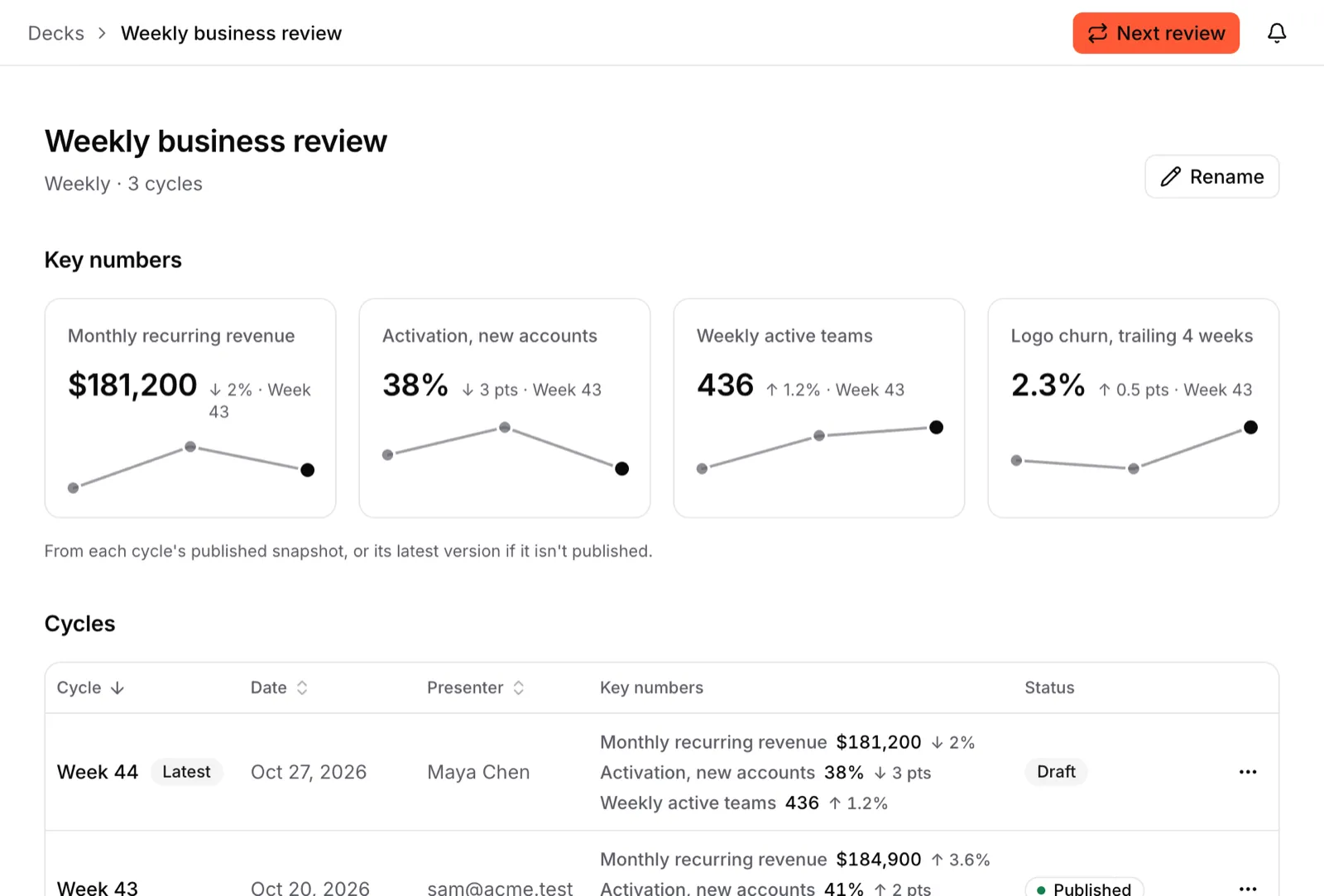
Task: Open the Week 43 cycle
Action: click(x=98, y=888)
